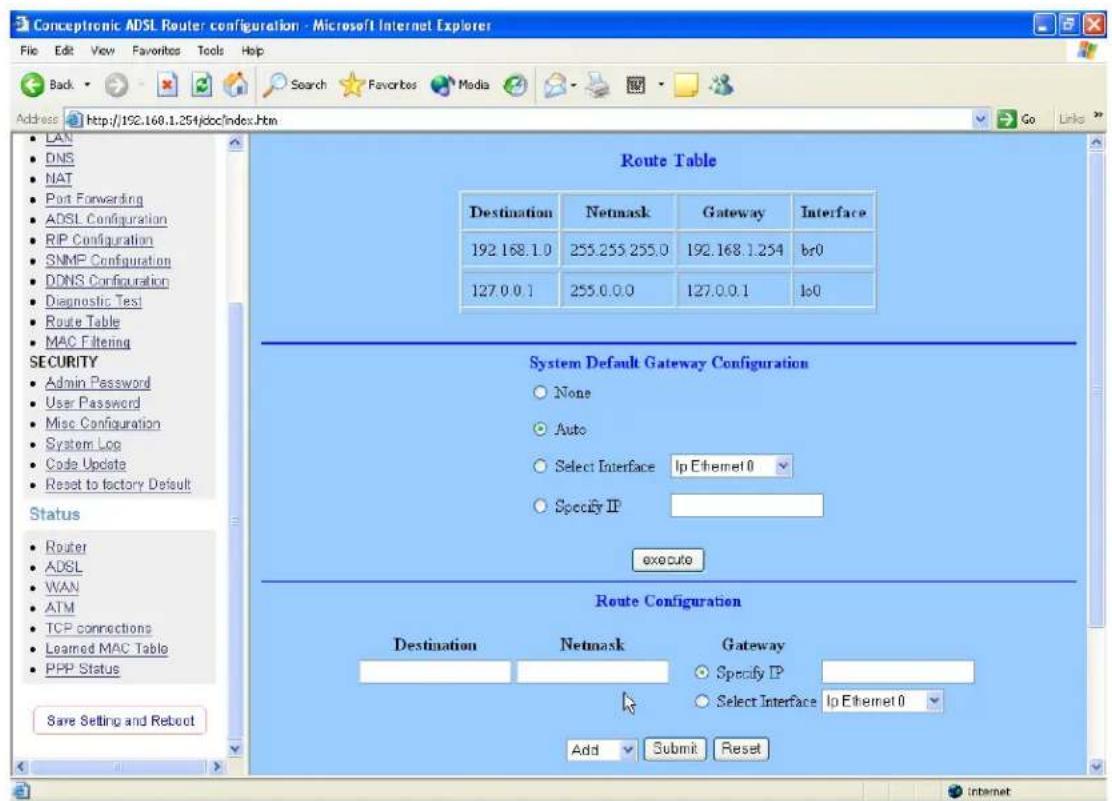Image resolution: width=1112 pixels, height=801 pixels.
Task: Open the File menu
Action: tap(28, 50)
